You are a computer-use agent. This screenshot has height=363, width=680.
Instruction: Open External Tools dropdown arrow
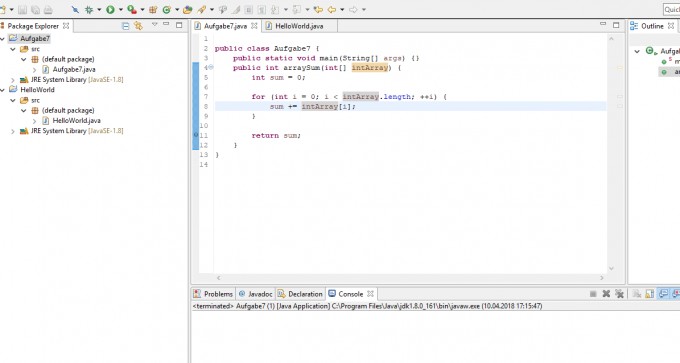(x=142, y=10)
